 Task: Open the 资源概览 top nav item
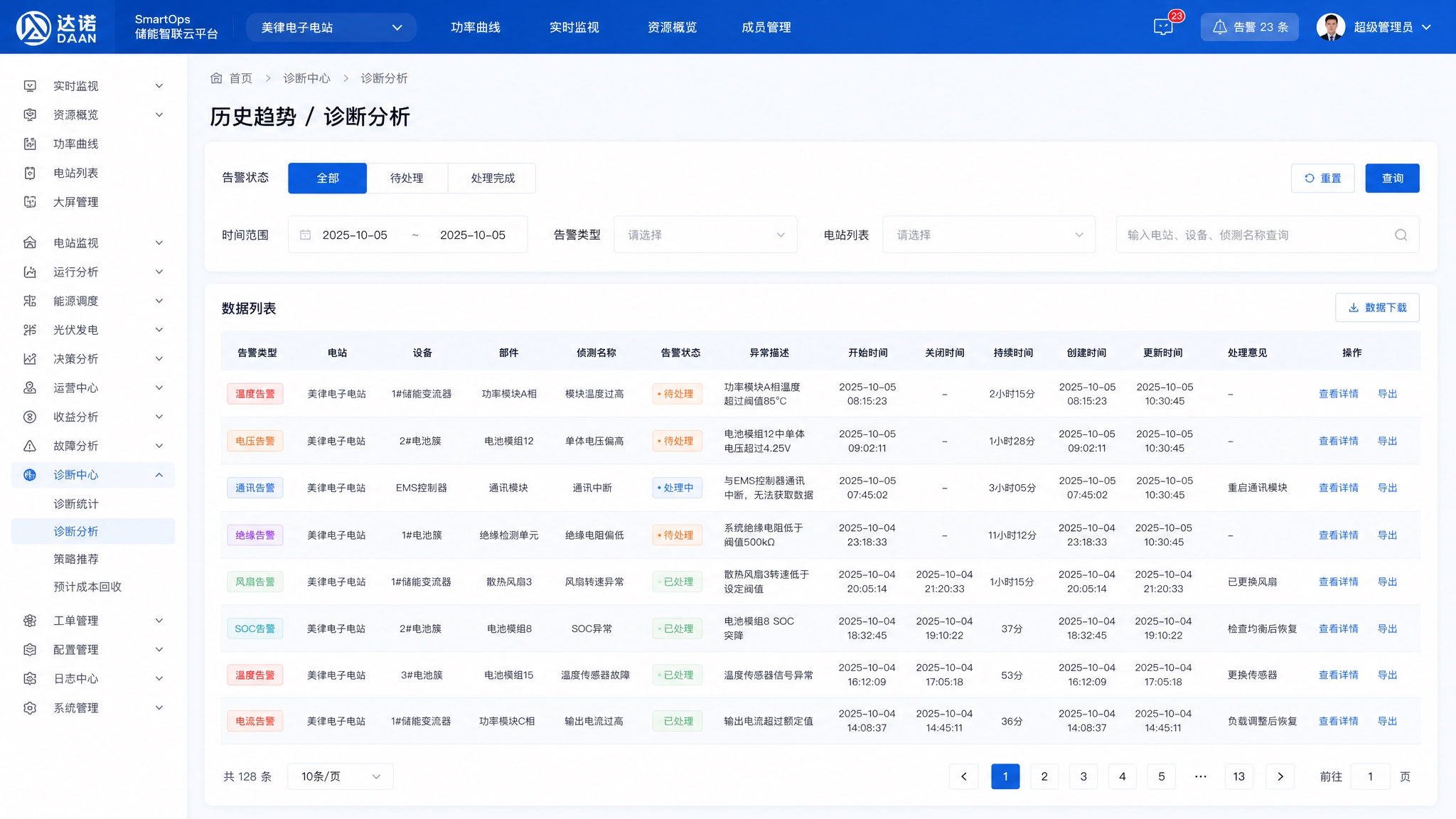[x=673, y=28]
